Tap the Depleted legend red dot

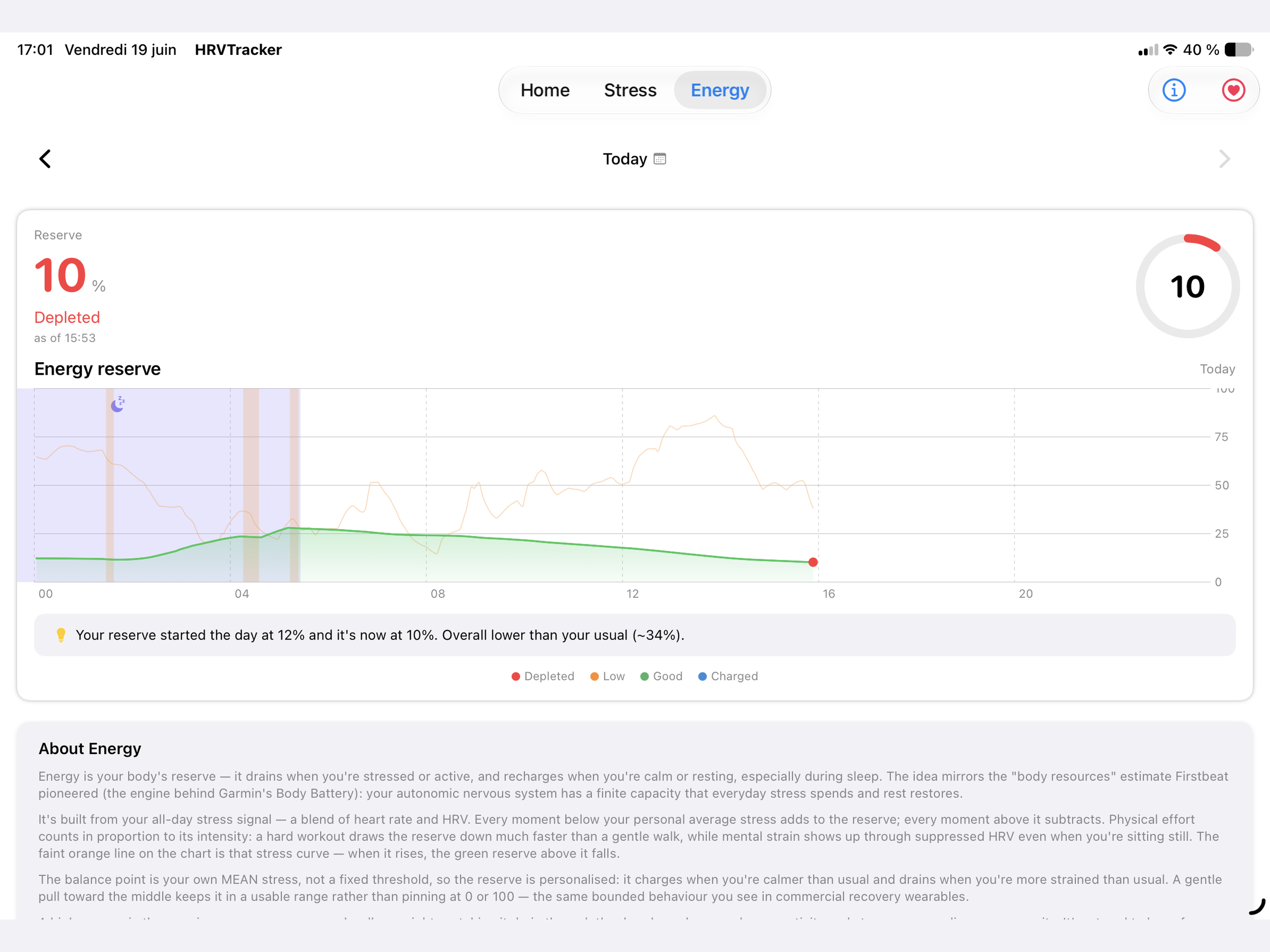tap(516, 676)
